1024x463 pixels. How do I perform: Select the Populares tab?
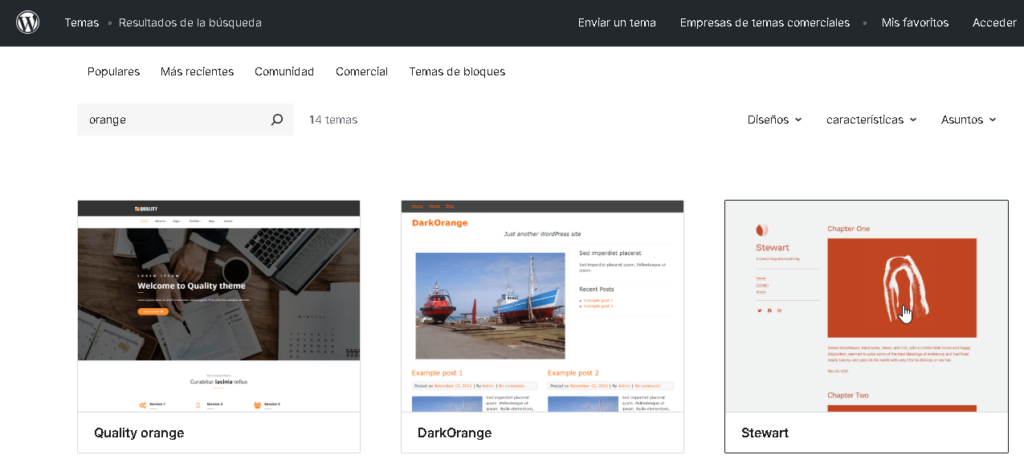click(114, 72)
